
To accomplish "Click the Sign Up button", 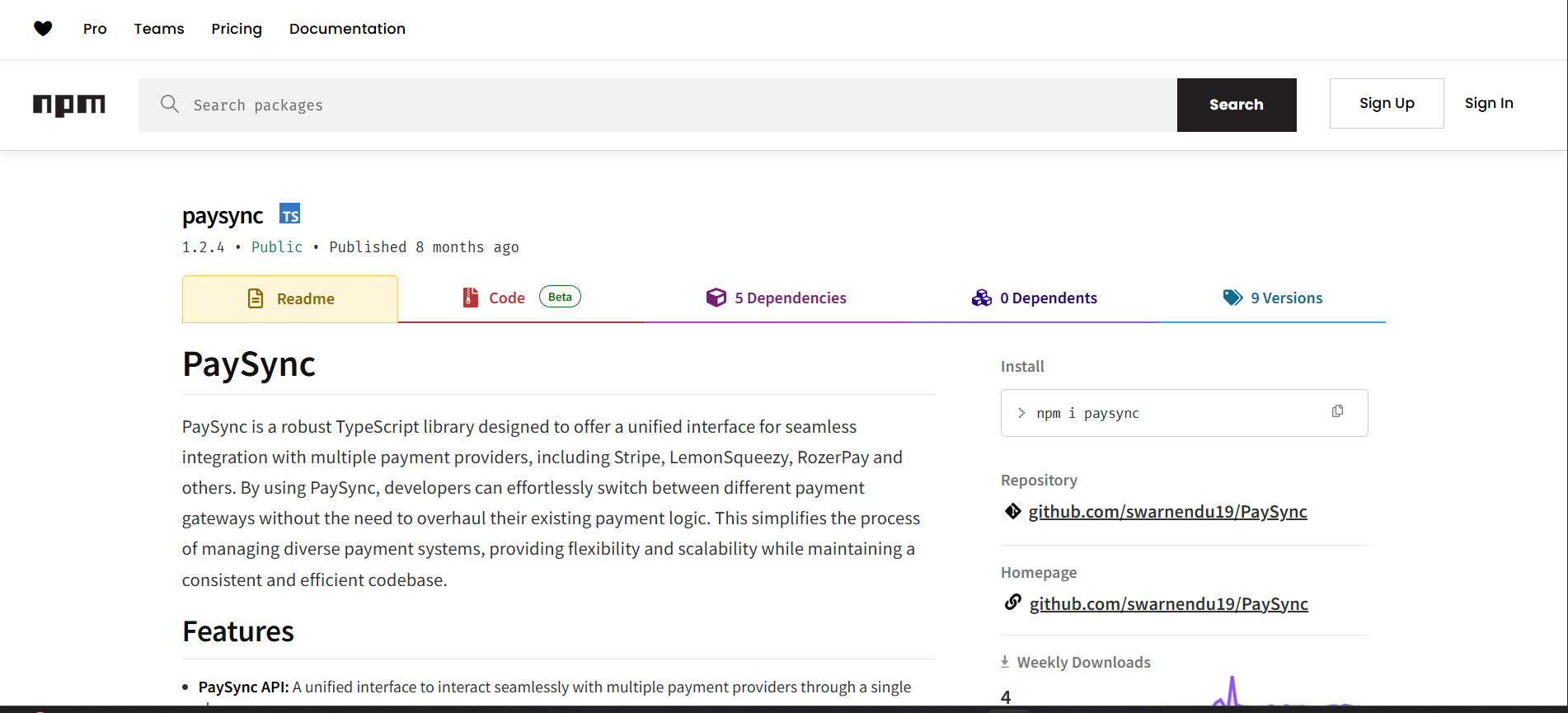I will (1387, 103).
